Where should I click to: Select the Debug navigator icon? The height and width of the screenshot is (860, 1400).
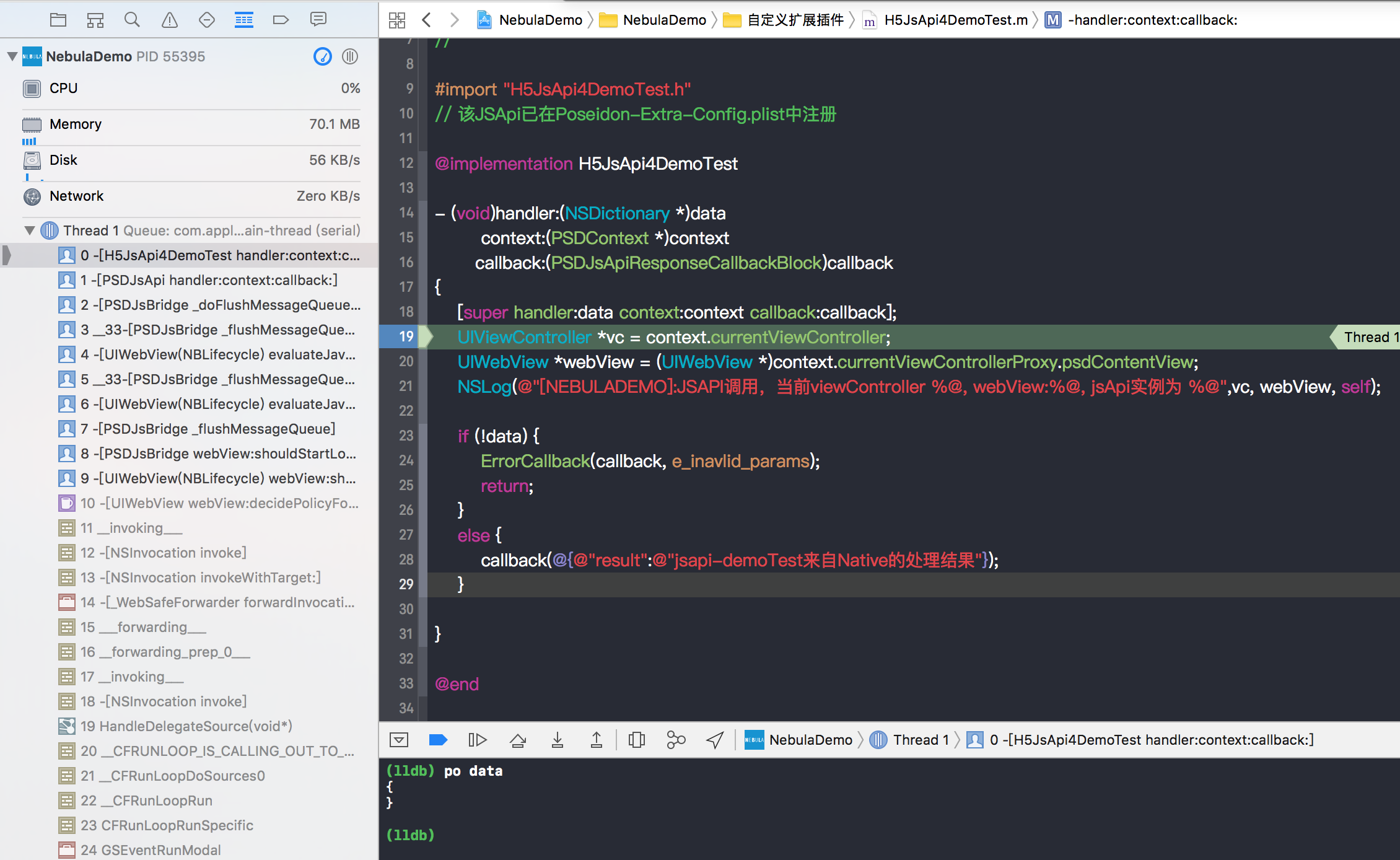coord(243,20)
